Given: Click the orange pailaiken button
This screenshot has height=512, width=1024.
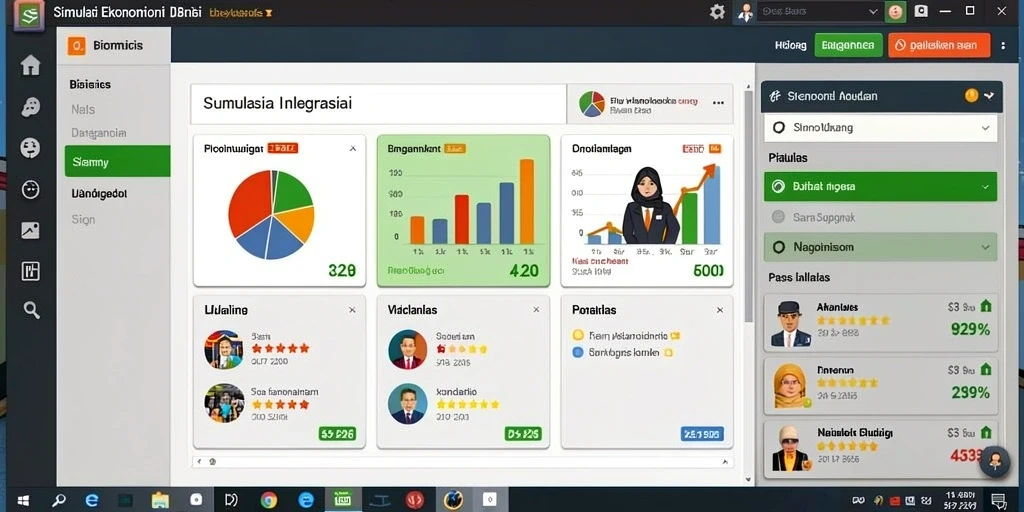Looking at the screenshot, I should pos(939,45).
